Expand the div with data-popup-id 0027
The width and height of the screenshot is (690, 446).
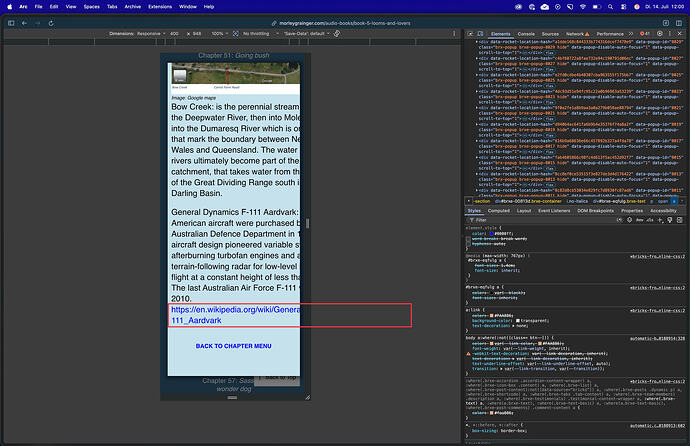477,58
